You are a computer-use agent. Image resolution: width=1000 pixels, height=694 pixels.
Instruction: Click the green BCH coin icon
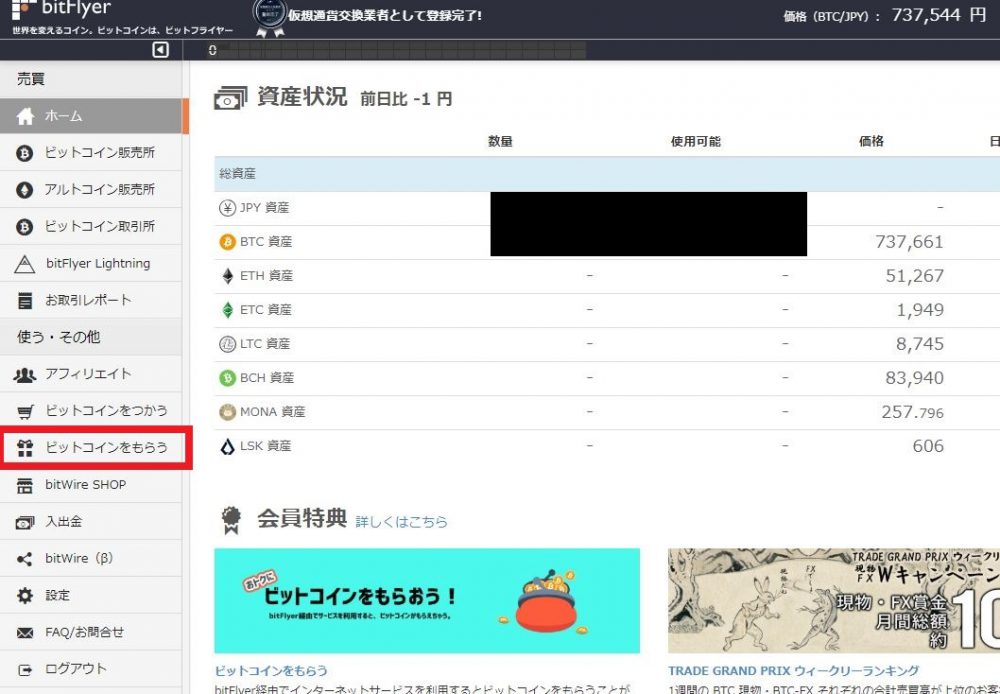227,378
